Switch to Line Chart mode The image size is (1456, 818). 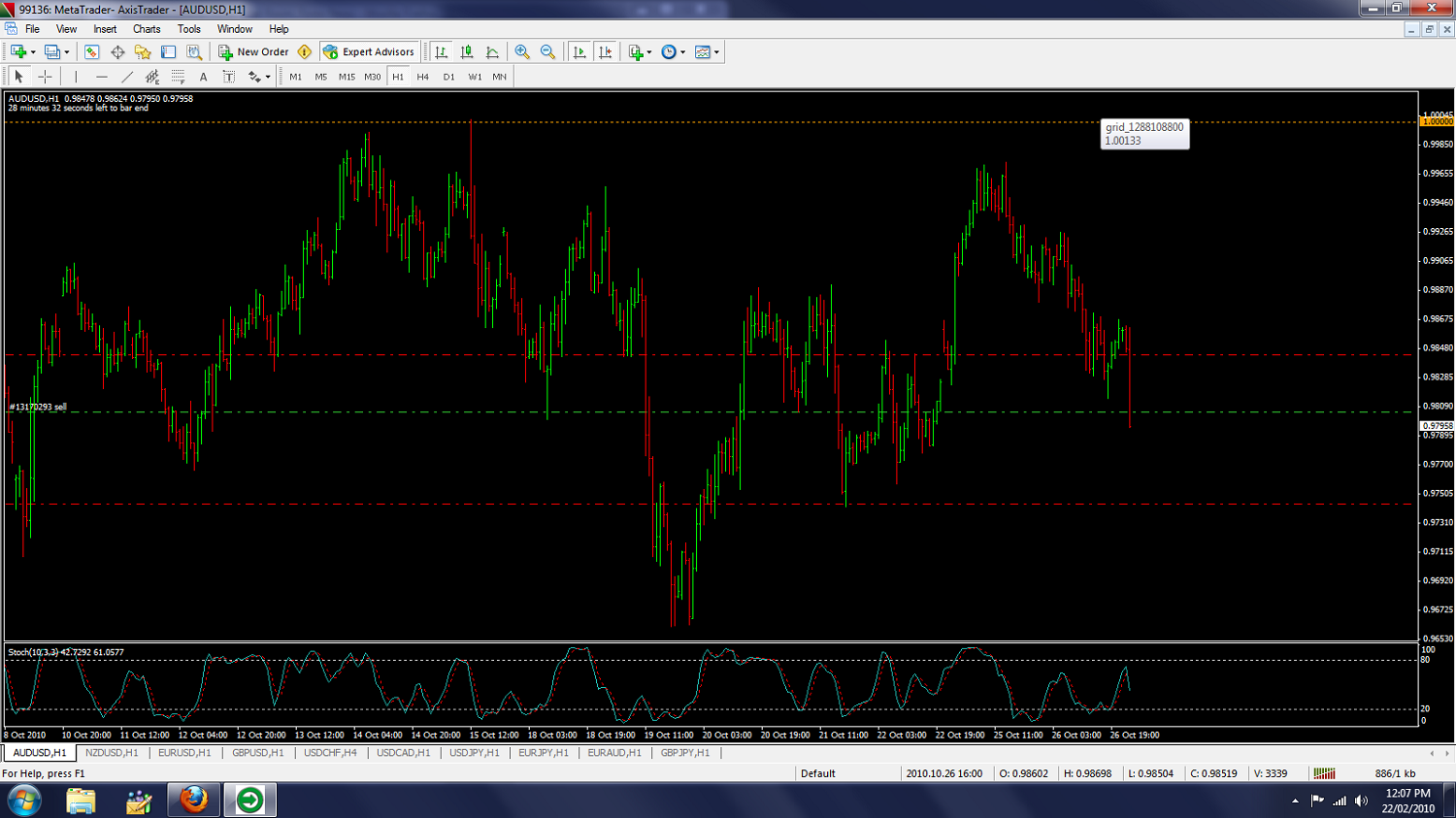coord(492,52)
